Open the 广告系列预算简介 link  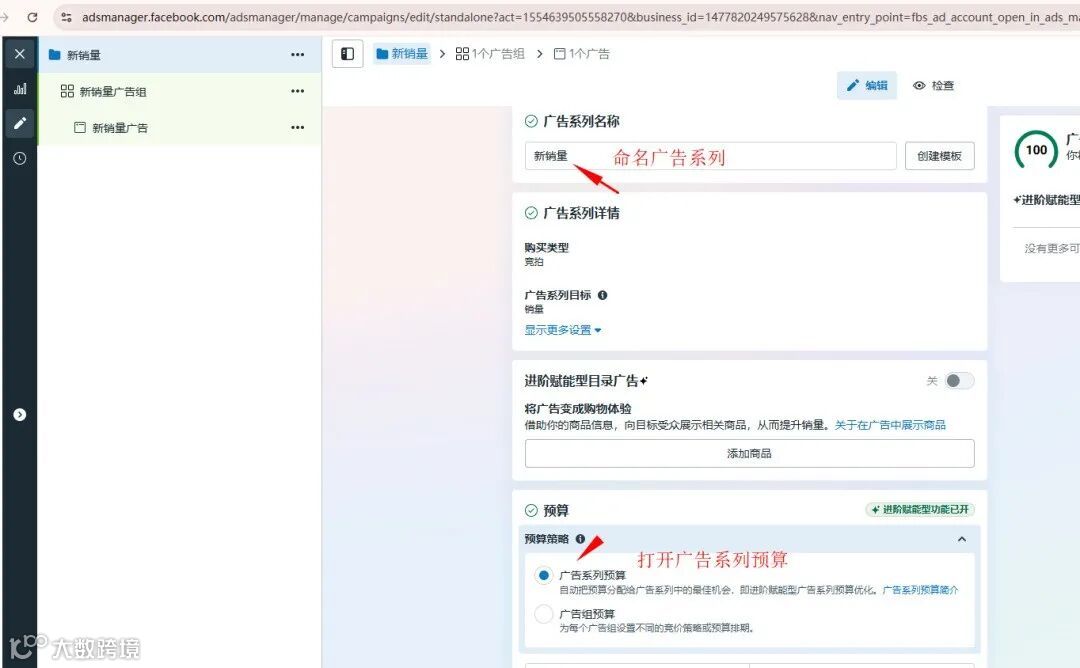pyautogui.click(x=920, y=590)
